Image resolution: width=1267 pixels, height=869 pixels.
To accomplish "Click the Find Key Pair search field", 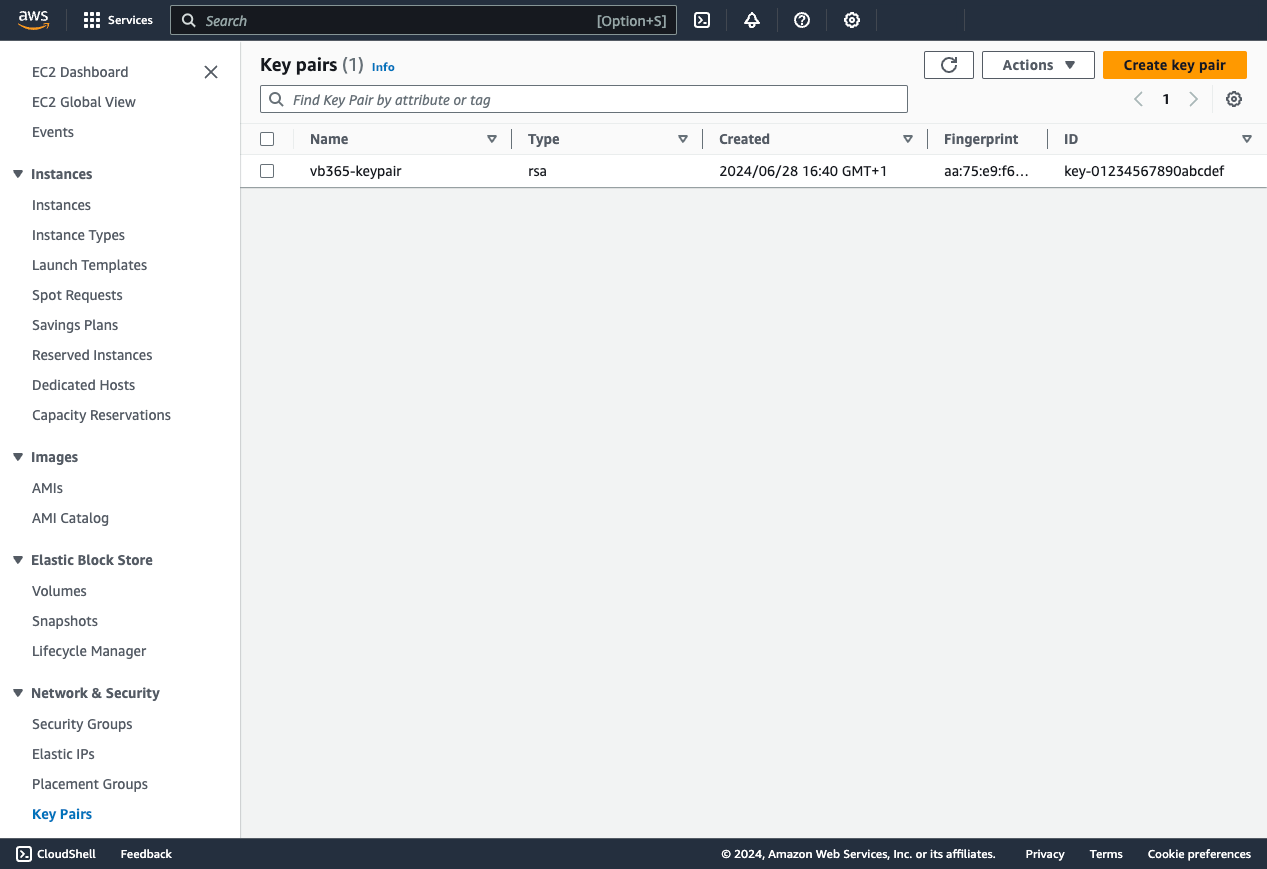I will pyautogui.click(x=584, y=99).
